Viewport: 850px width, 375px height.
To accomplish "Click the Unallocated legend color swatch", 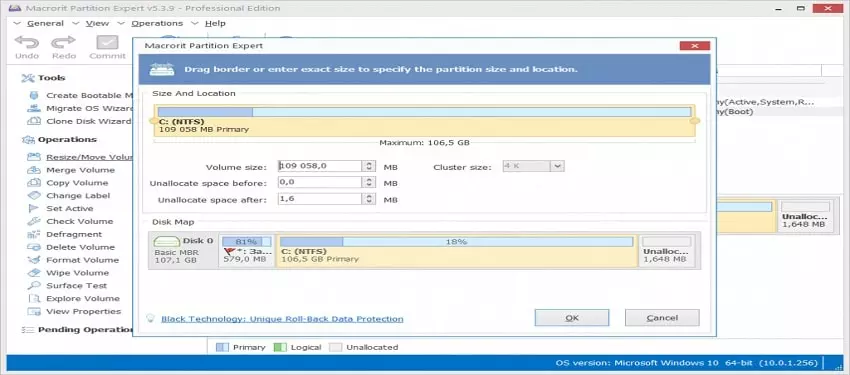I will pyautogui.click(x=336, y=347).
